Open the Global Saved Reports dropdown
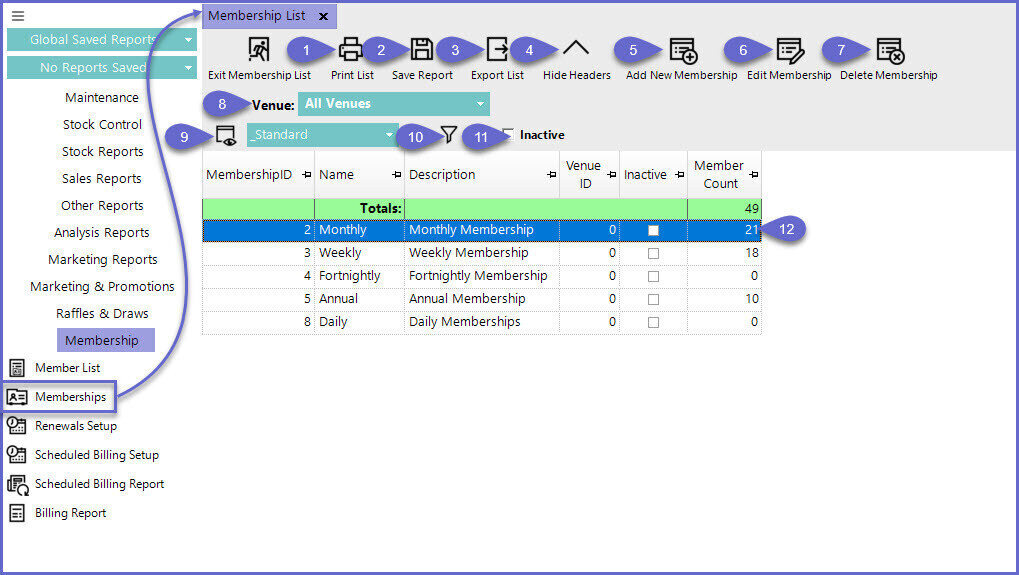Image resolution: width=1019 pixels, height=575 pixels. [101, 40]
